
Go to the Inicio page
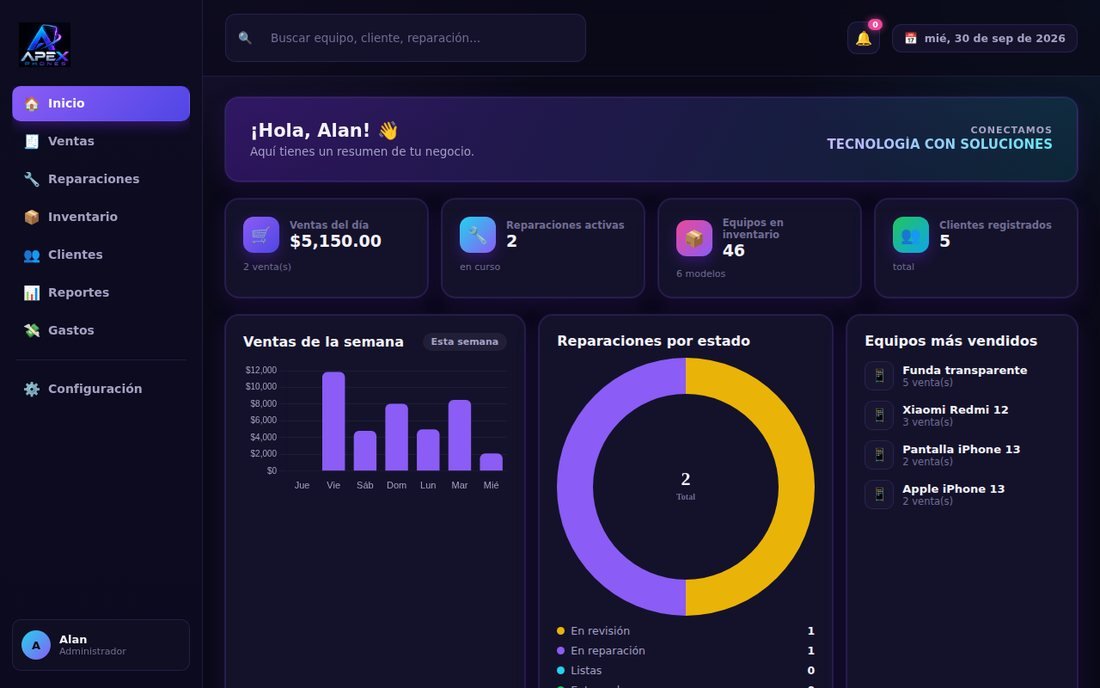[101, 104]
